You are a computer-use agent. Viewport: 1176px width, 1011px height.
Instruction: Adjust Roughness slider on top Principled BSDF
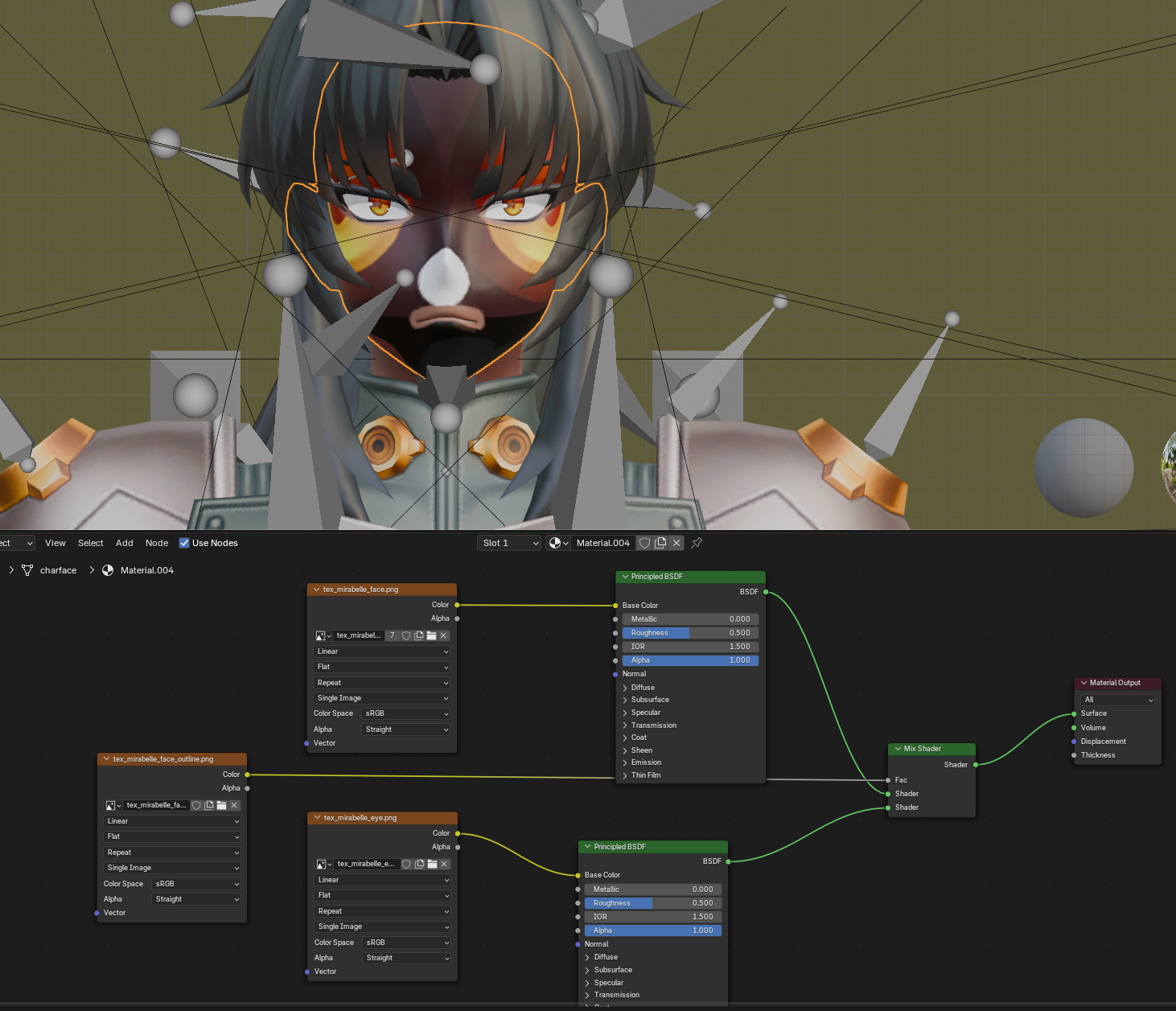coord(690,633)
